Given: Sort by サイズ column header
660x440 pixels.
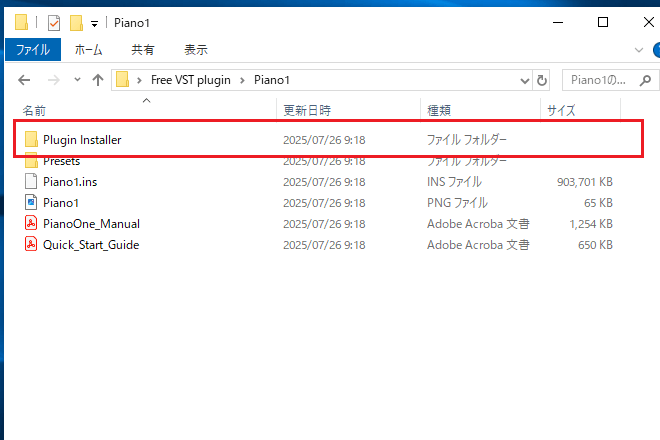Looking at the screenshot, I should pos(561,111).
